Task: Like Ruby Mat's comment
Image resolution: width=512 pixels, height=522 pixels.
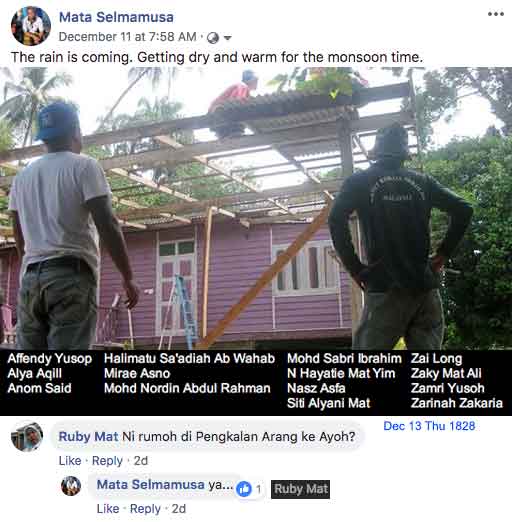Action: (x=70, y=461)
